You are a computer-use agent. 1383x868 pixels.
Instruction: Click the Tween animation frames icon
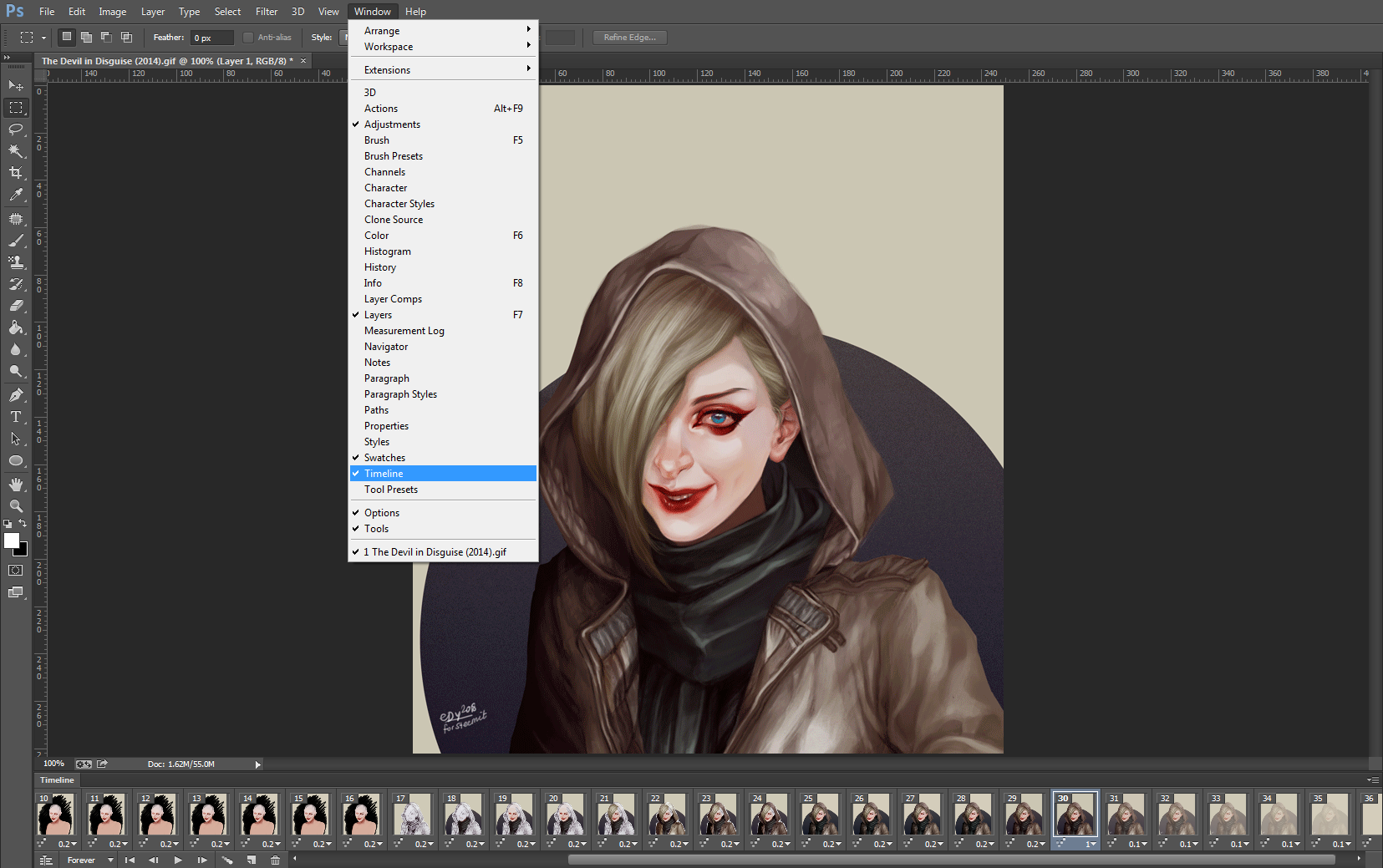point(227,860)
